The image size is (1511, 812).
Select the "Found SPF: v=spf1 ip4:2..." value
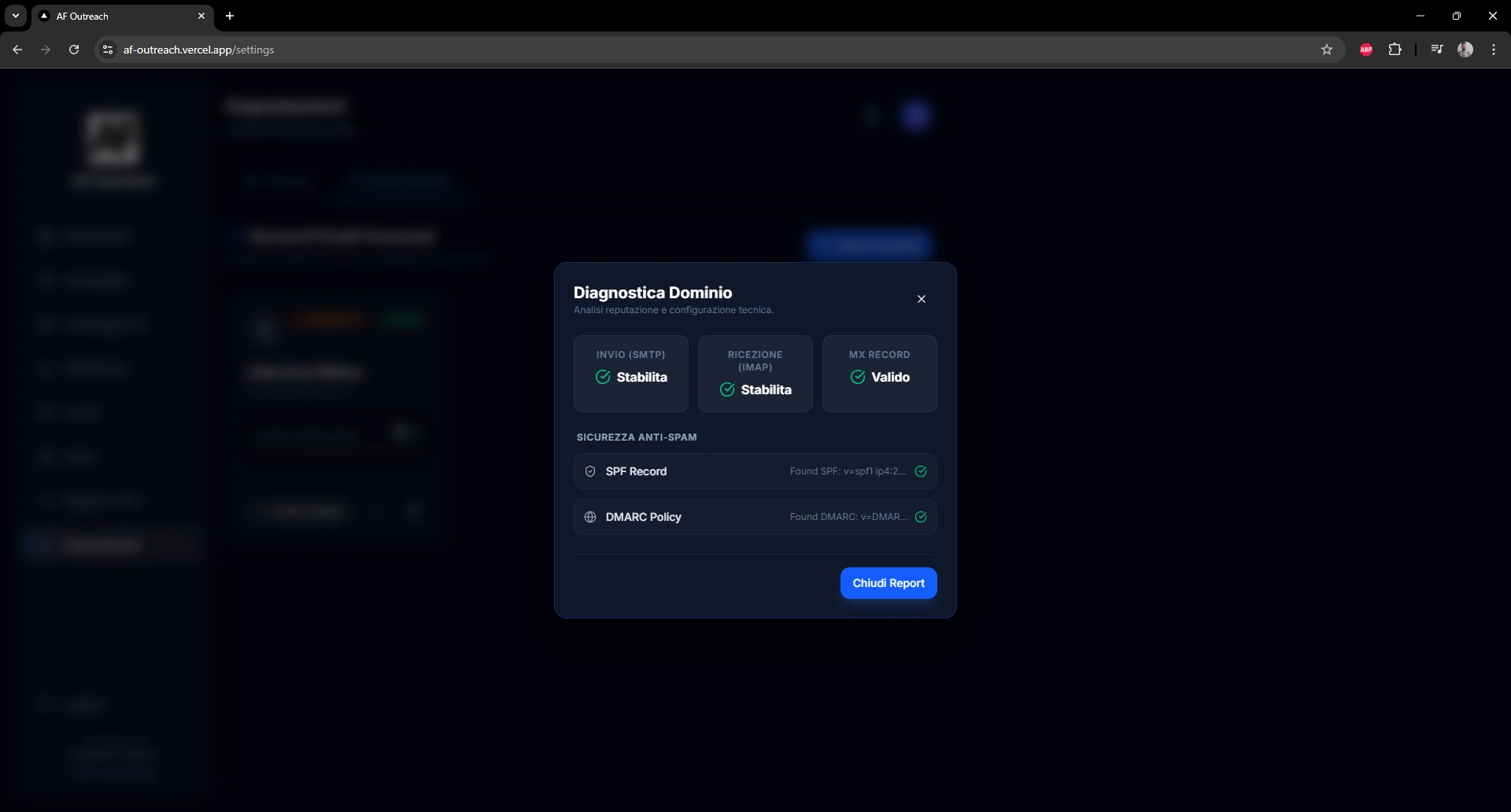pos(848,471)
